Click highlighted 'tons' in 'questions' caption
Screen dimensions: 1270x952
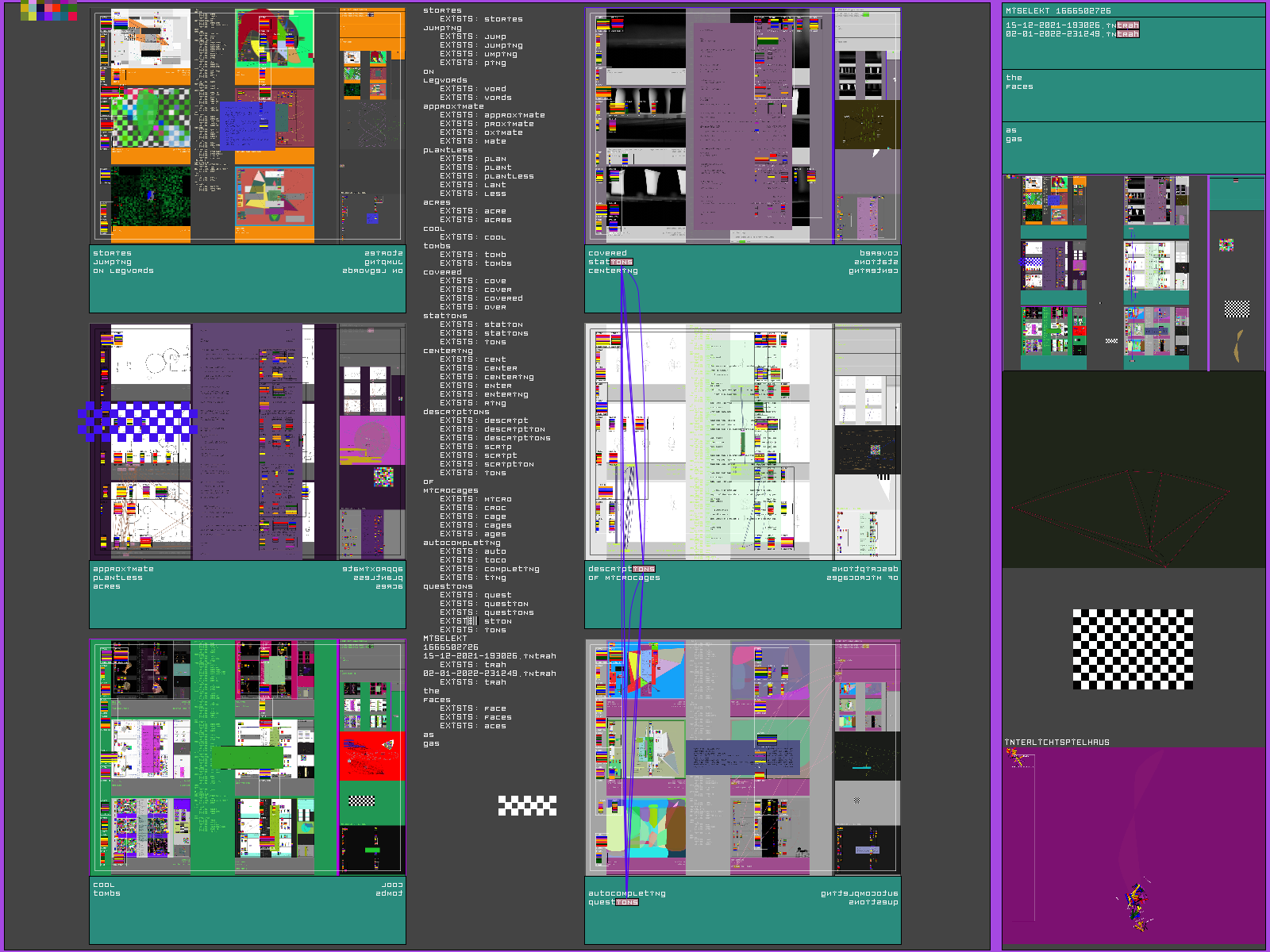pos(627,902)
